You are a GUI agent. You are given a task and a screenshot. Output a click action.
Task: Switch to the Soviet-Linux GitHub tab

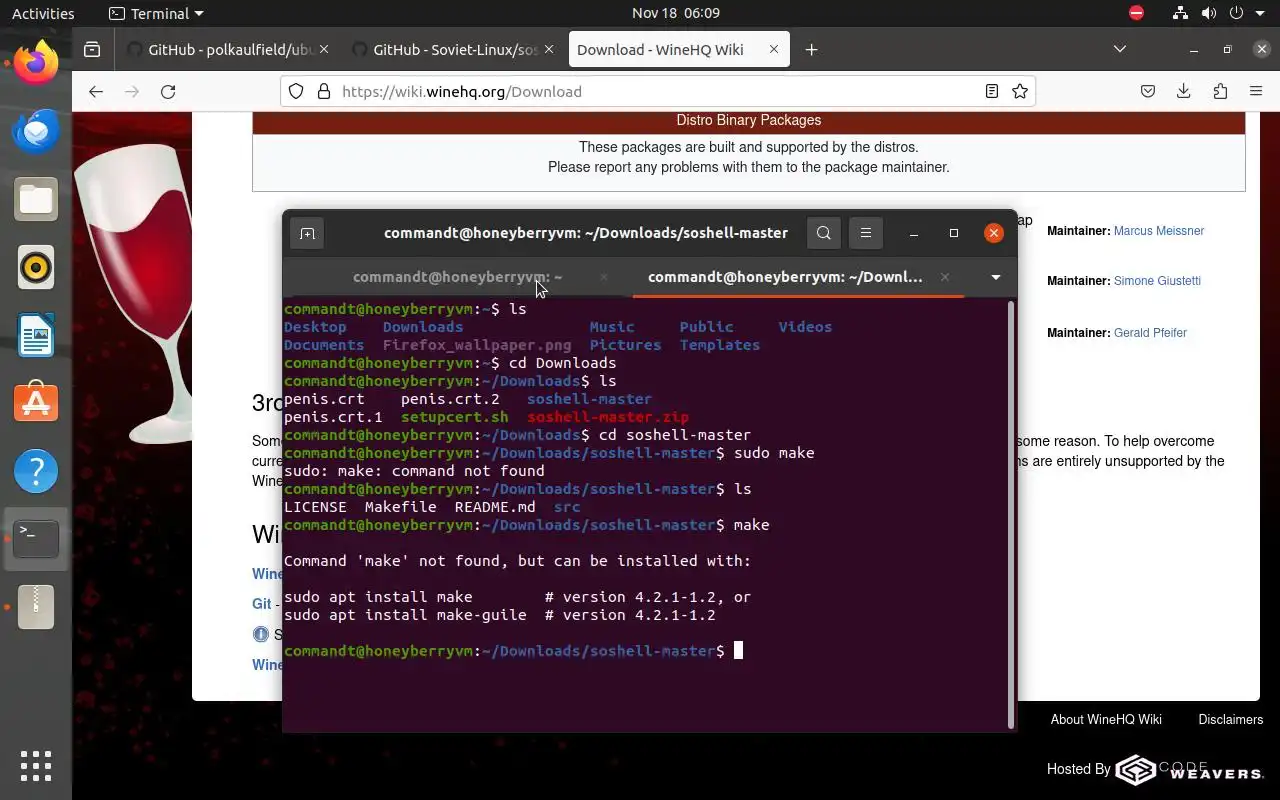point(455,49)
